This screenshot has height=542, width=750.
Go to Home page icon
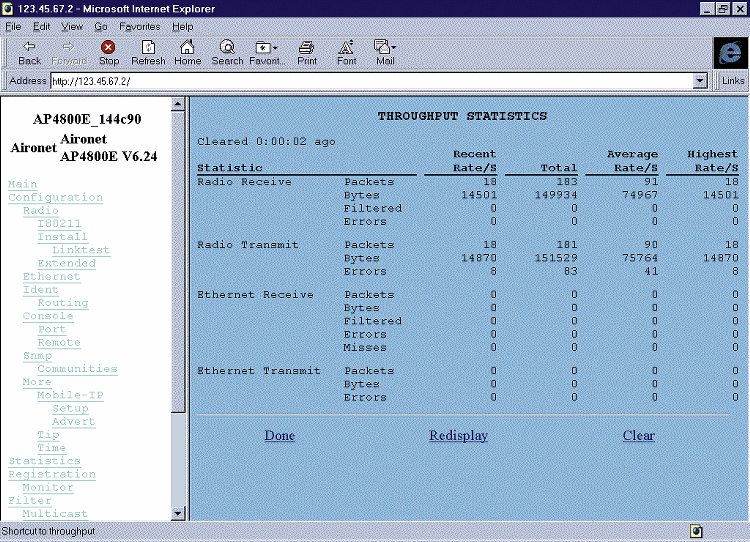pos(188,53)
